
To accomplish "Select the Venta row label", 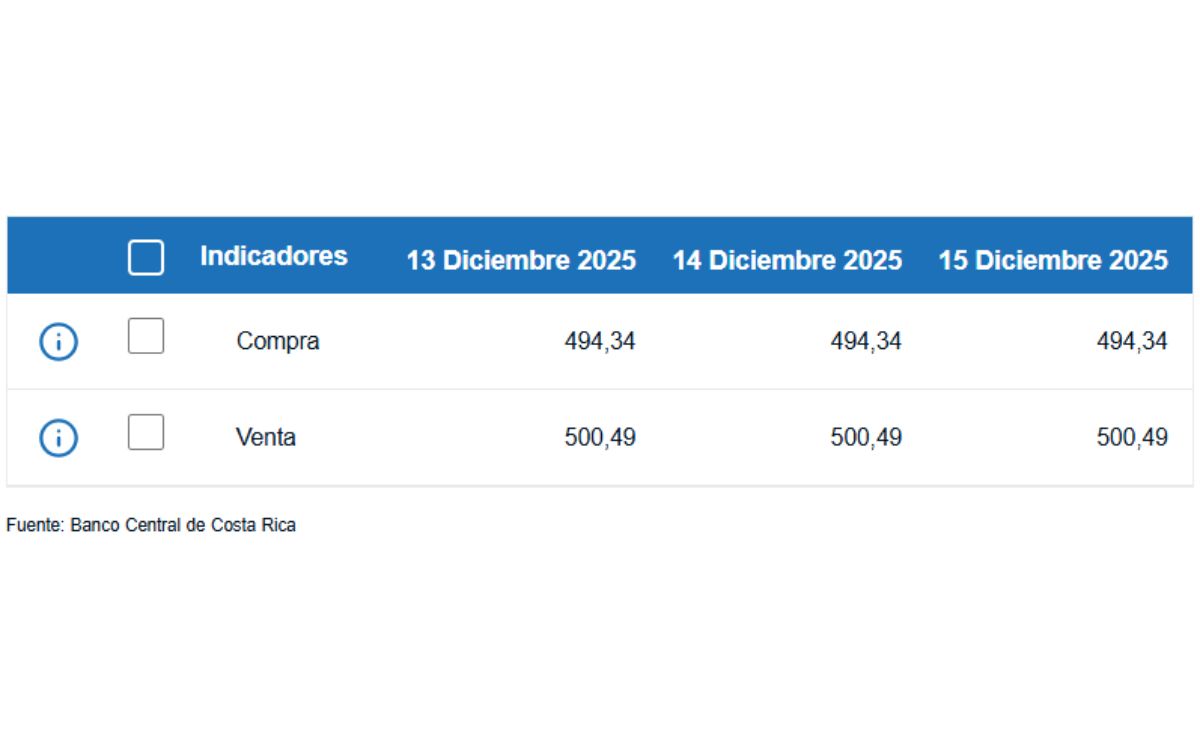I will click(265, 437).
